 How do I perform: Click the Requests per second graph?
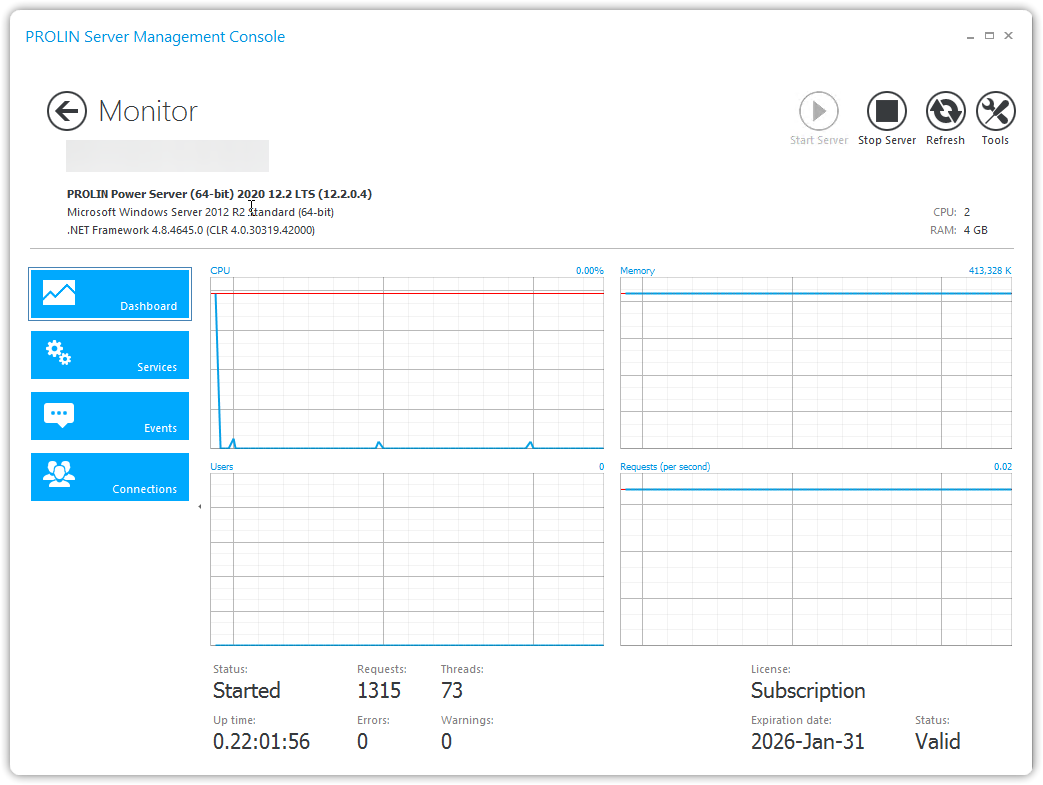[x=815, y=559]
